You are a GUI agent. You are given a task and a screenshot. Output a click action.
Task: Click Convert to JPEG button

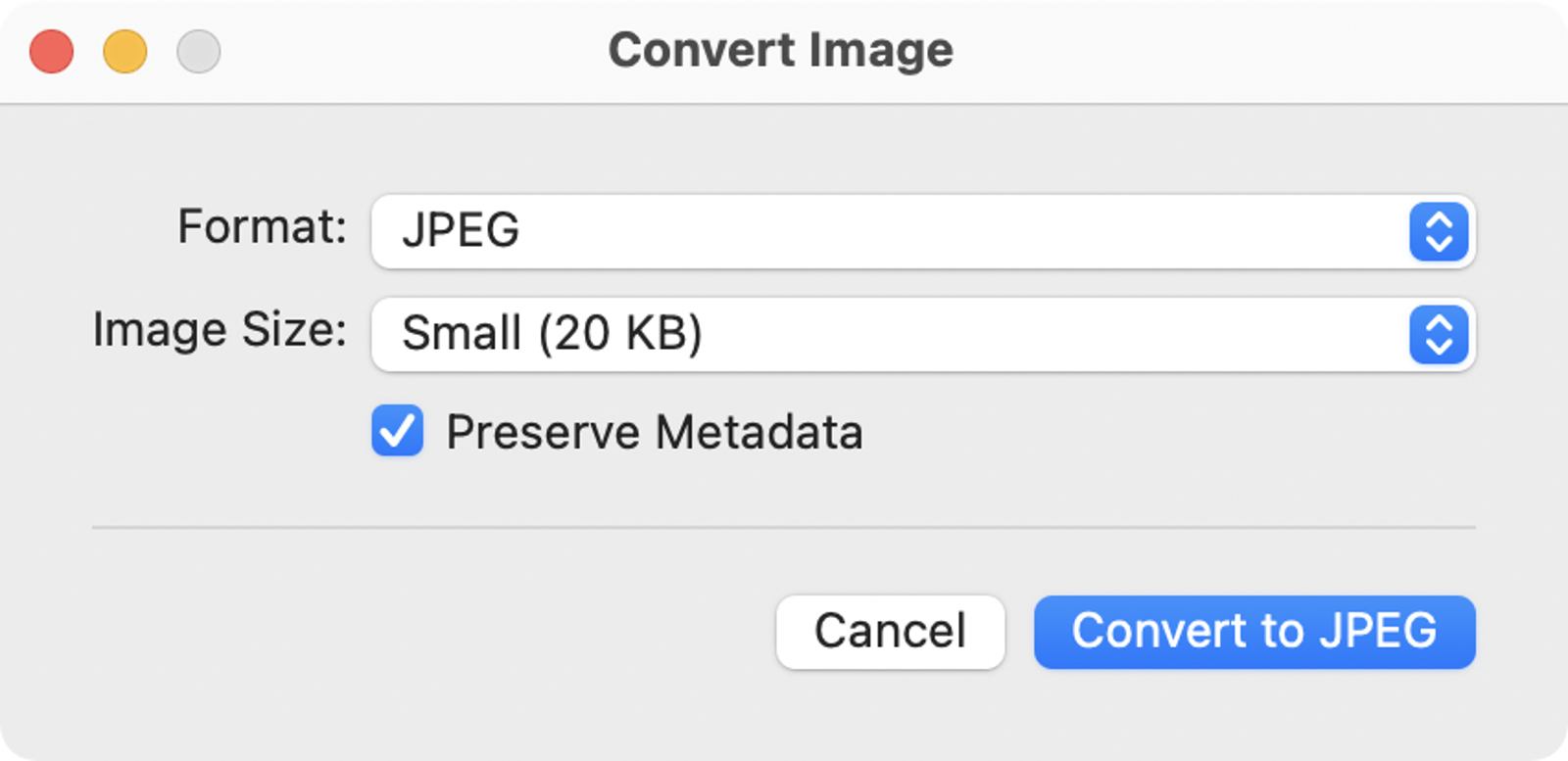coord(1253,632)
